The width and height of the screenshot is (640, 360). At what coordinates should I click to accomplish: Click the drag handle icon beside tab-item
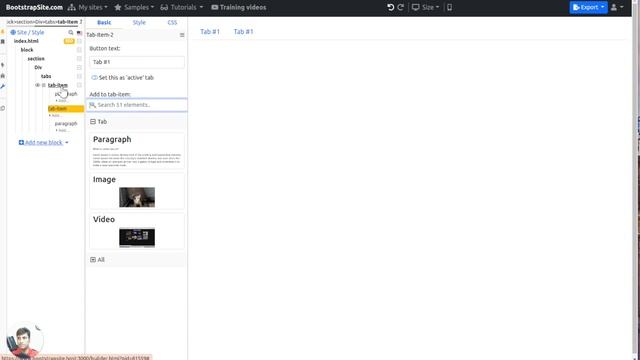[44, 85]
